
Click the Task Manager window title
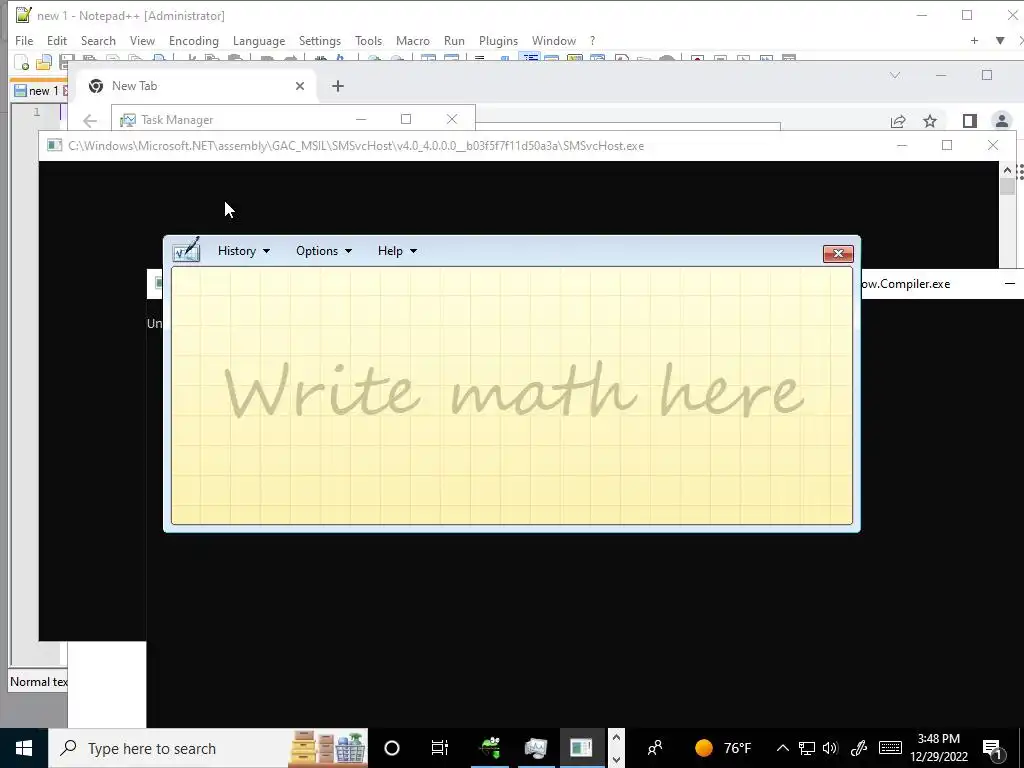coord(177,120)
